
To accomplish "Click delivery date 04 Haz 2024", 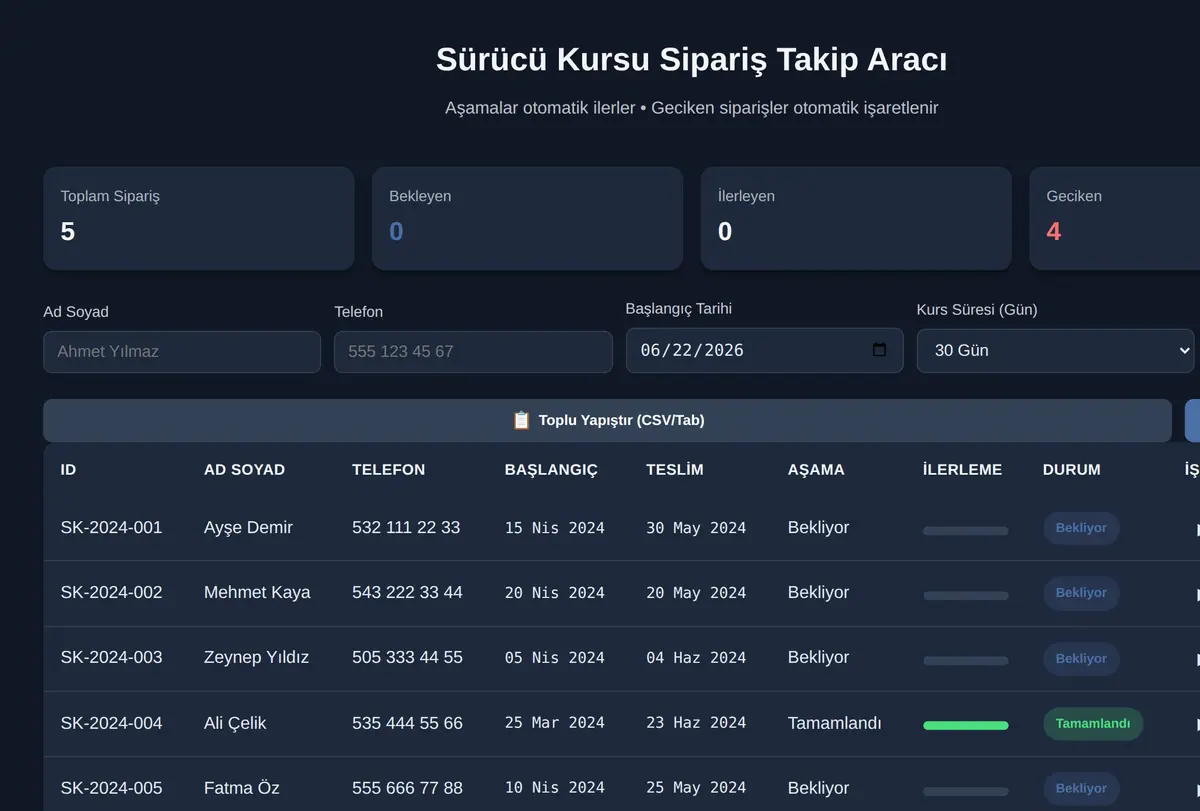I will [x=696, y=658].
